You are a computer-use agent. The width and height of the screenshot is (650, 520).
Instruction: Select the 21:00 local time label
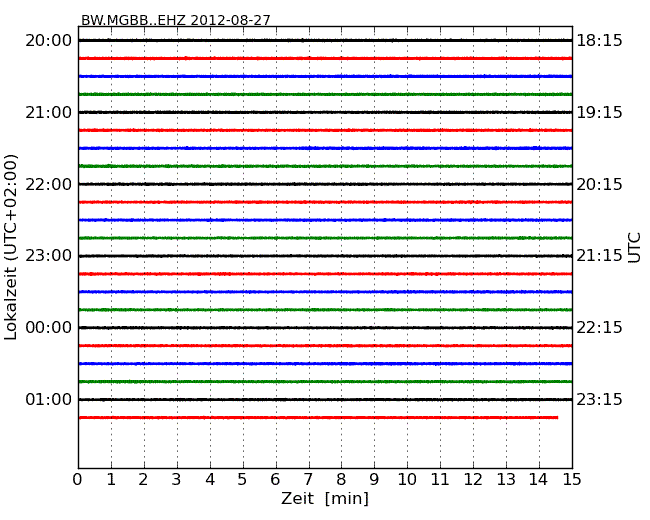tap(49, 112)
